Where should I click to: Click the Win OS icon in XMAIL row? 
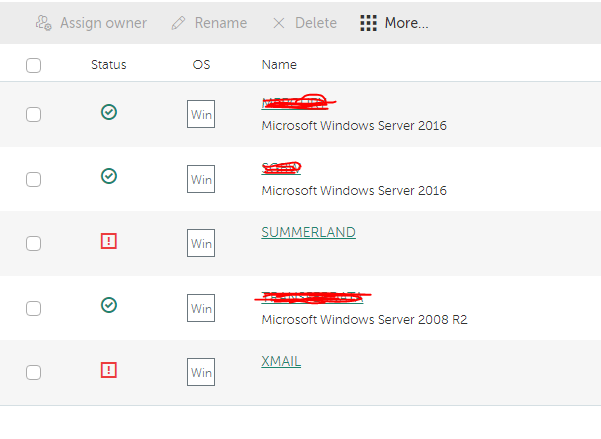click(201, 372)
